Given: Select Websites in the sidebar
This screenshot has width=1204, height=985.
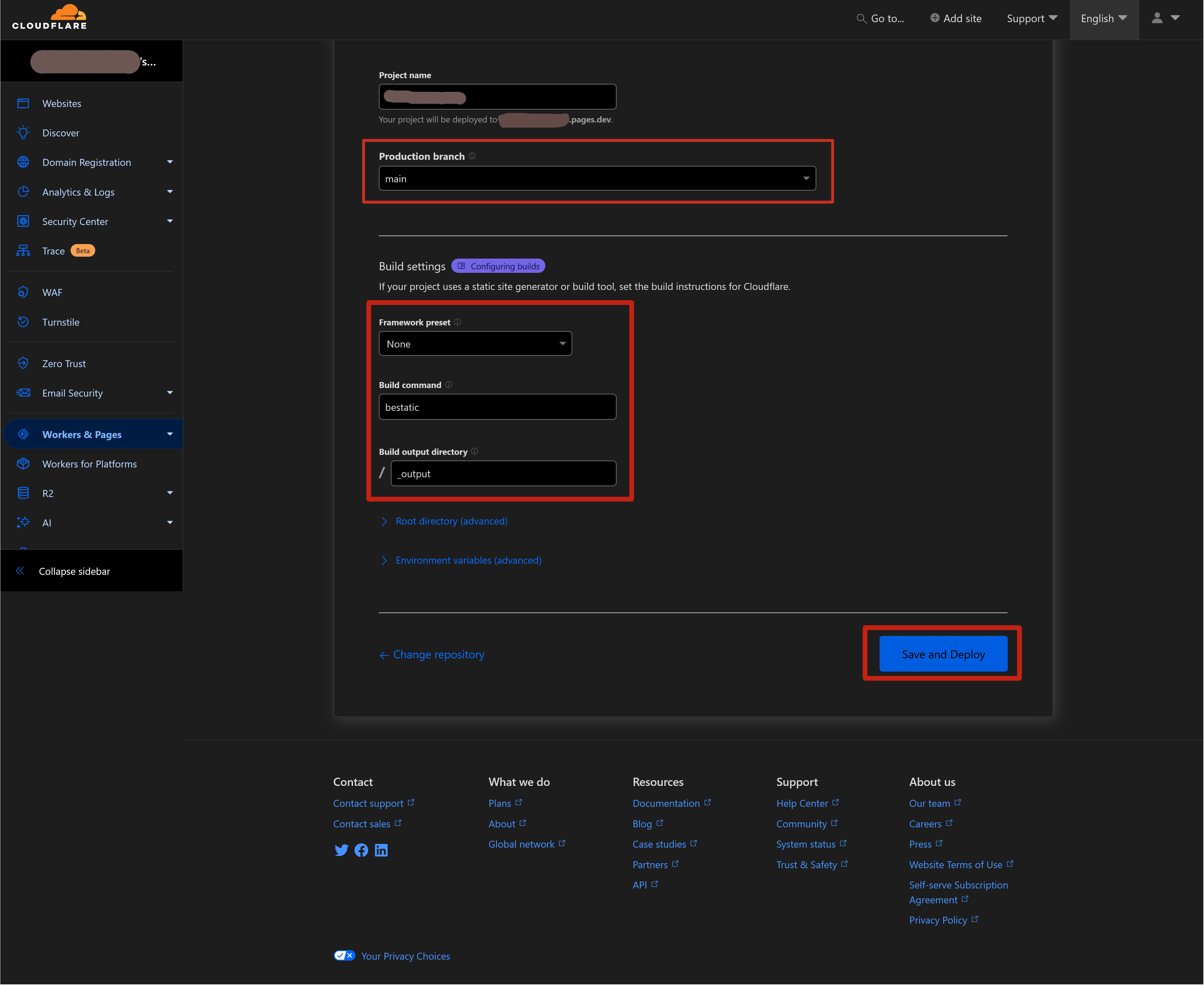Looking at the screenshot, I should tap(62, 103).
